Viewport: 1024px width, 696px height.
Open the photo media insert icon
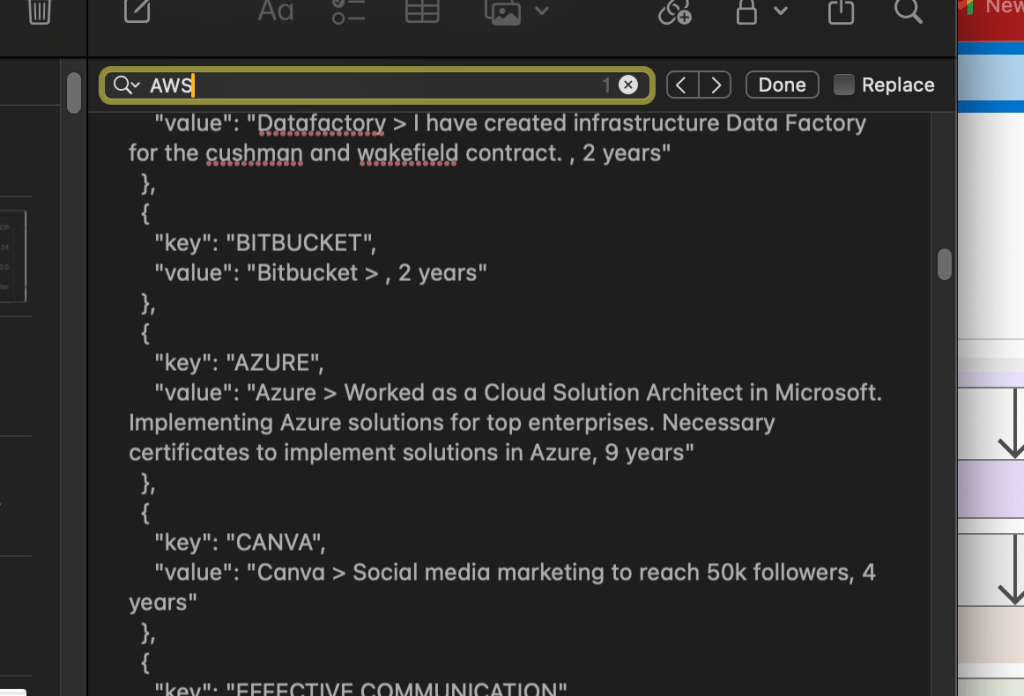[503, 12]
